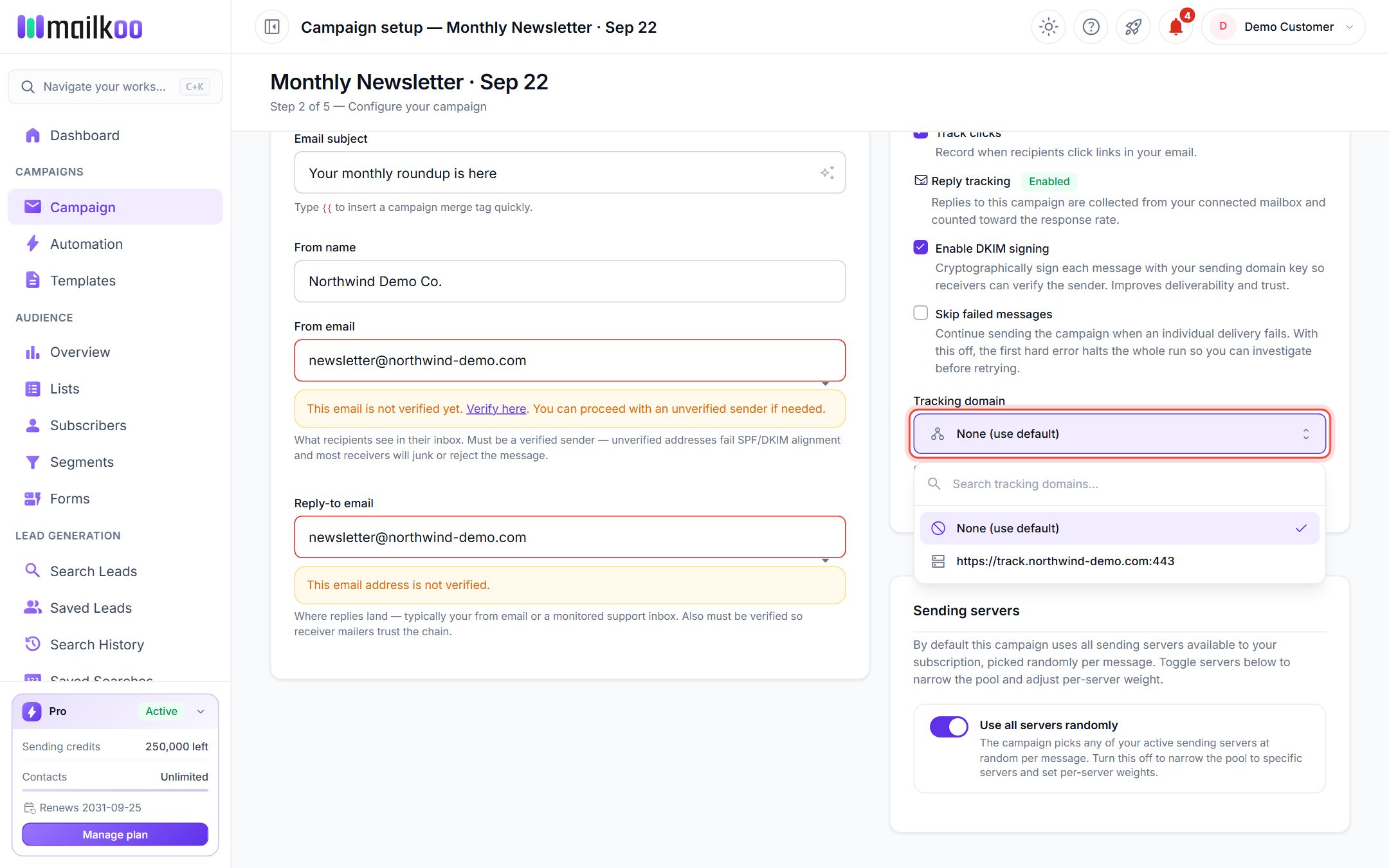Click the Search History clock icon
Screen dimensions: 1389x868
point(32,644)
